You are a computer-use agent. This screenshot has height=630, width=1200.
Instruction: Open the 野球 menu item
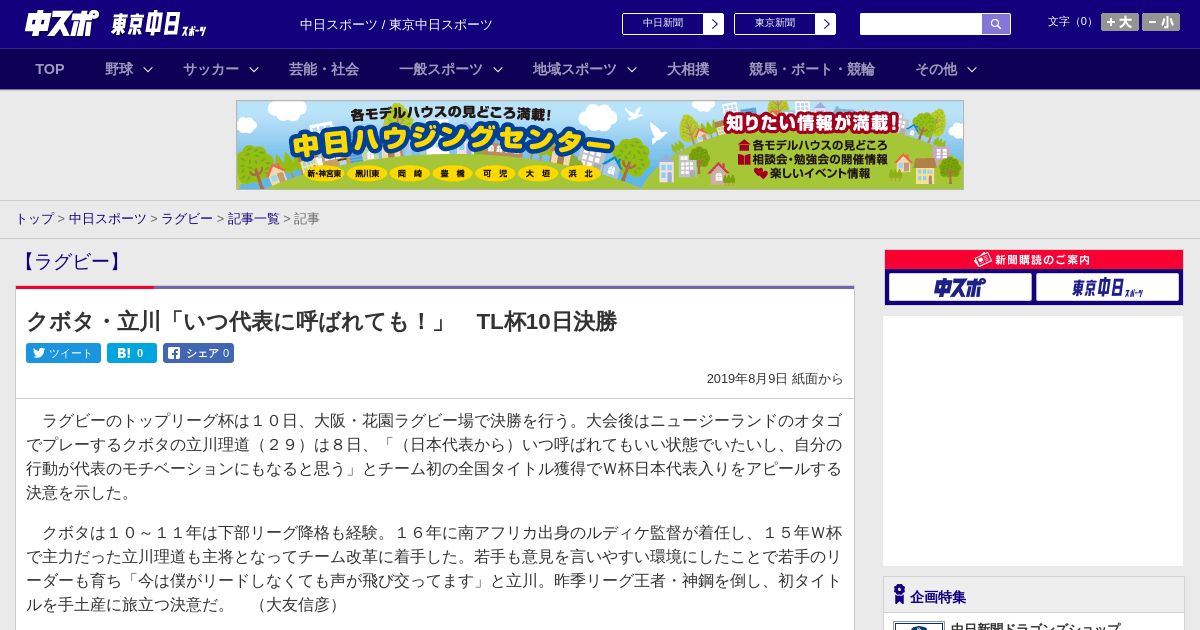pos(119,69)
